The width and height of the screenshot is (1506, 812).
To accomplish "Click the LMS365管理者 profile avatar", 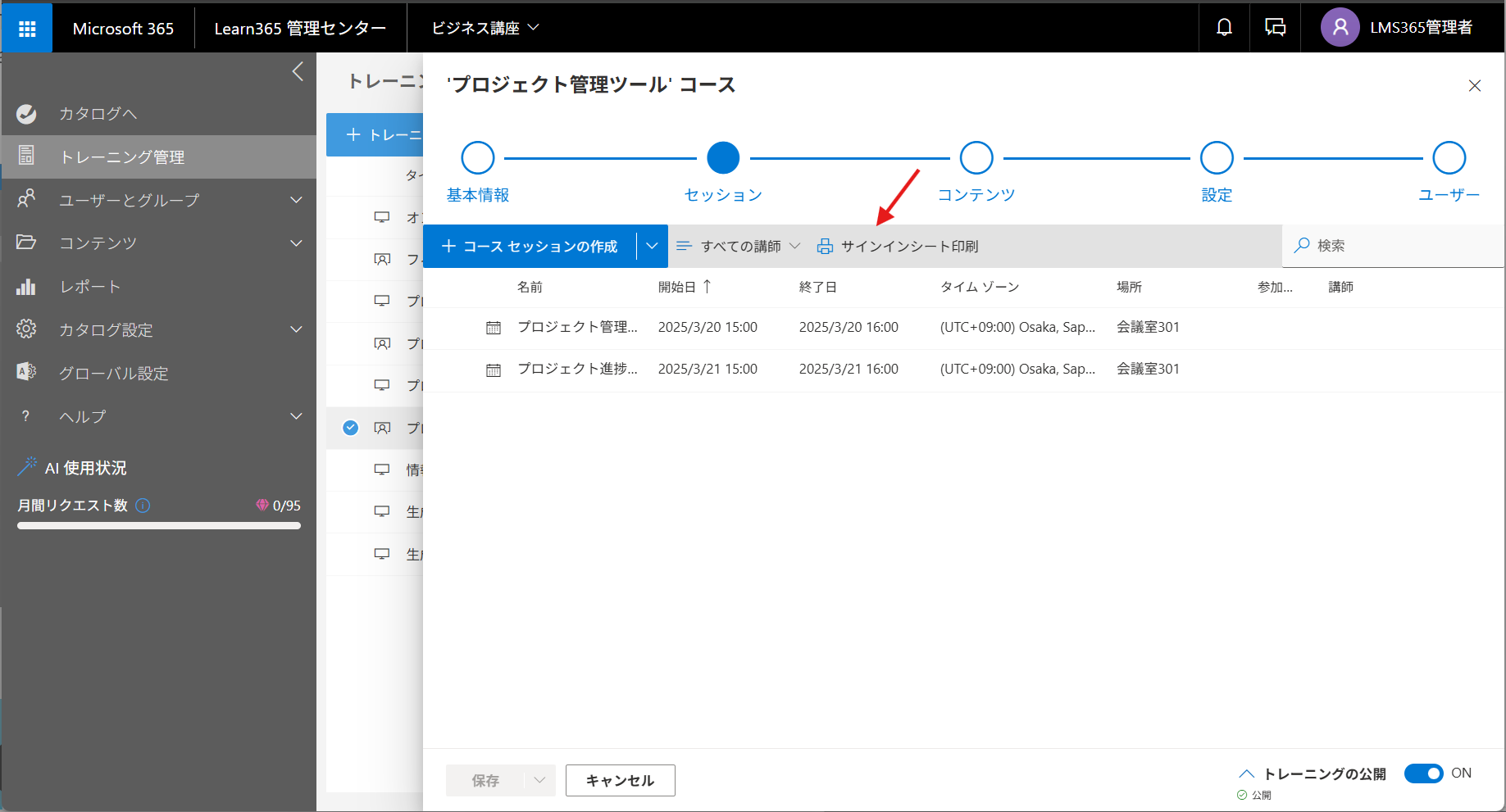I will coord(1340,28).
